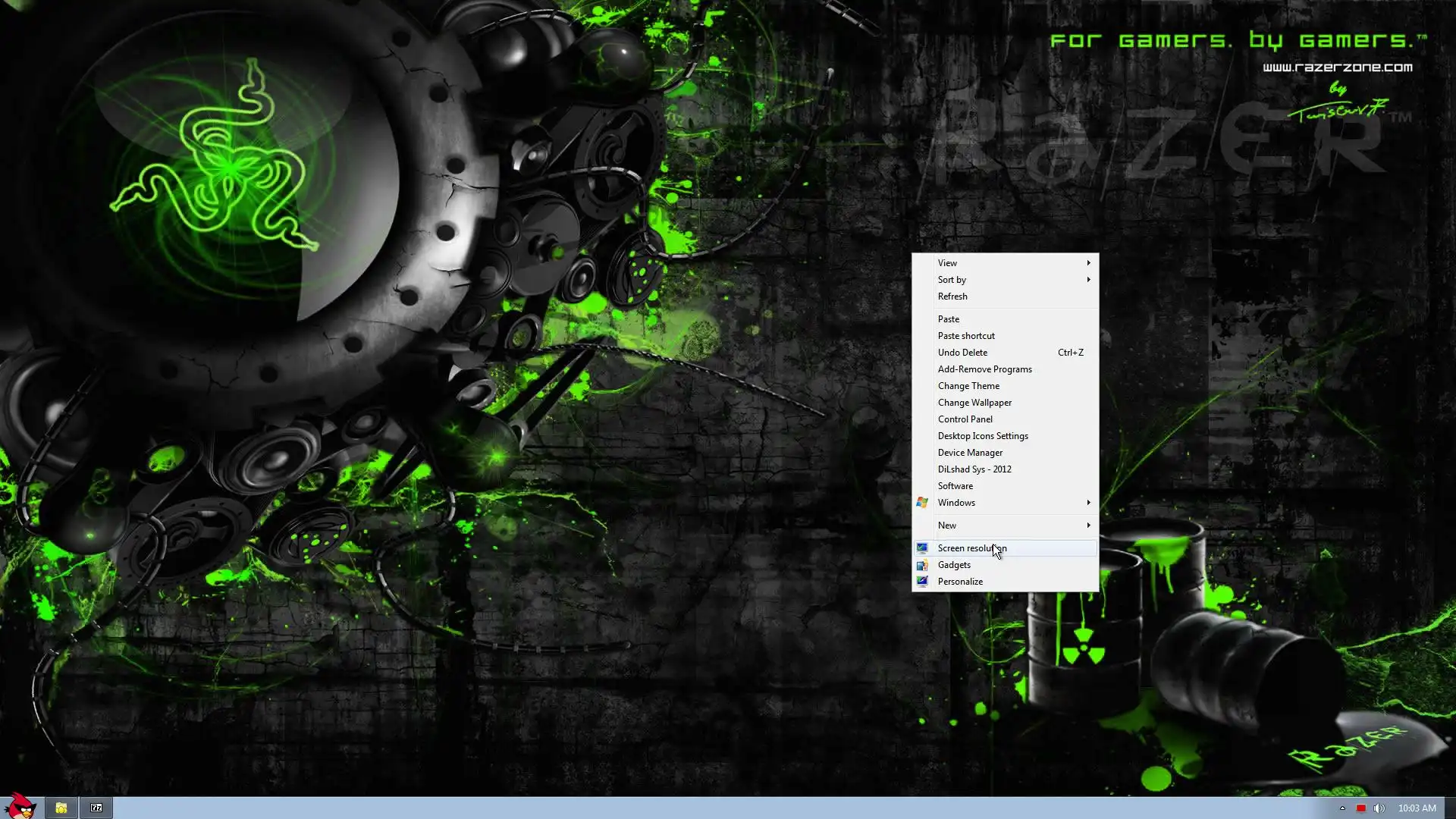The width and height of the screenshot is (1456, 819).
Task: Open Gadgets from the context menu
Action: point(954,565)
